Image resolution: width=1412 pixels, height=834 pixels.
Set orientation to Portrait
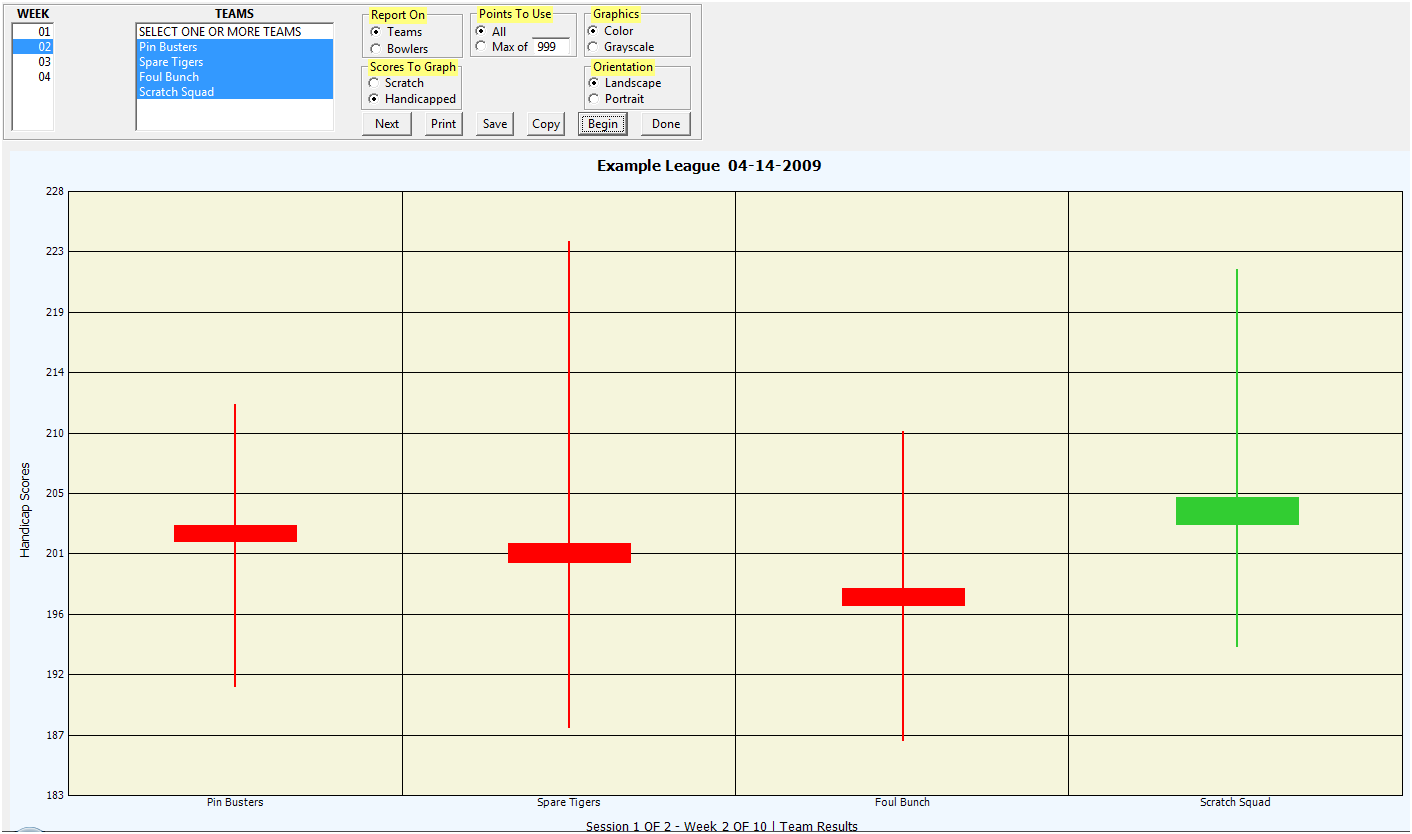593,99
